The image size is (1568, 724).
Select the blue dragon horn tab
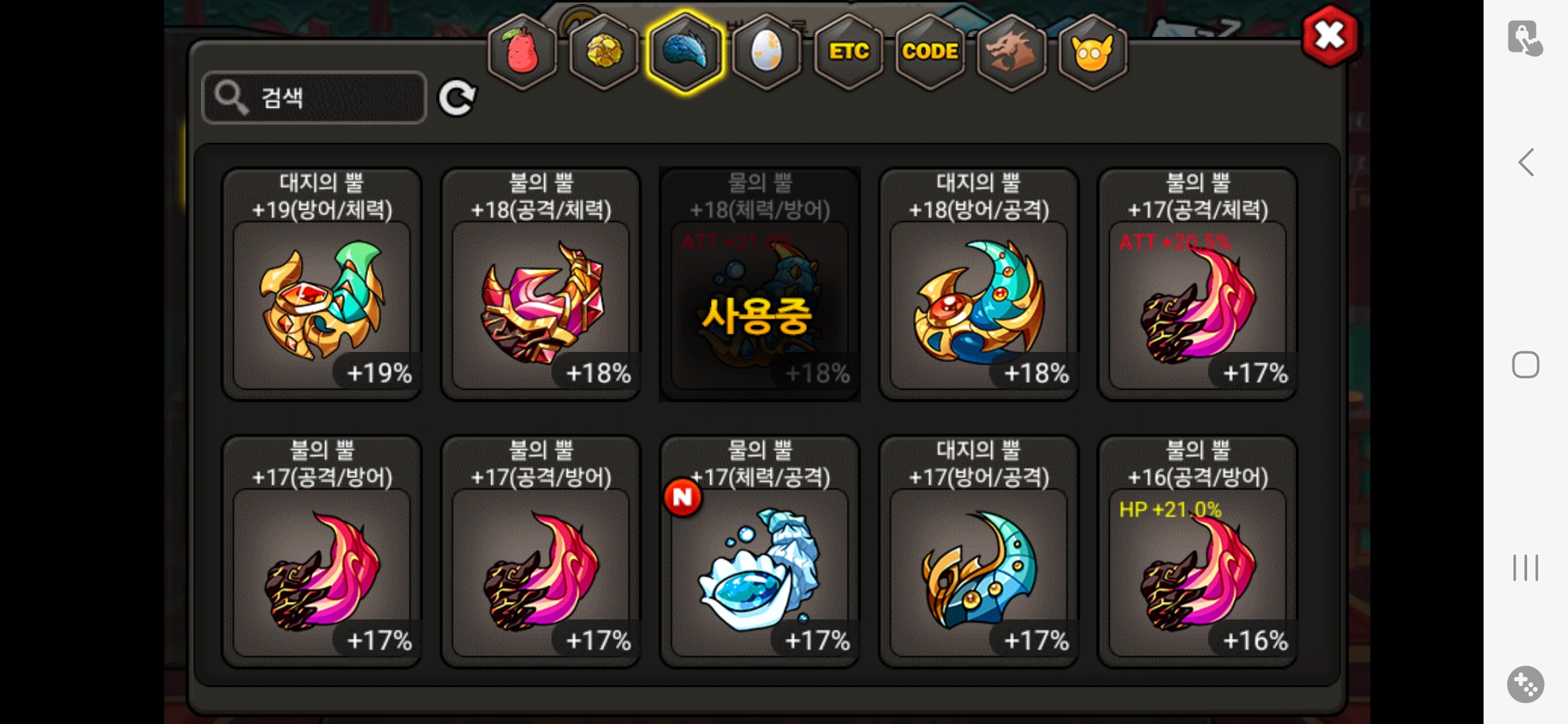(x=685, y=51)
